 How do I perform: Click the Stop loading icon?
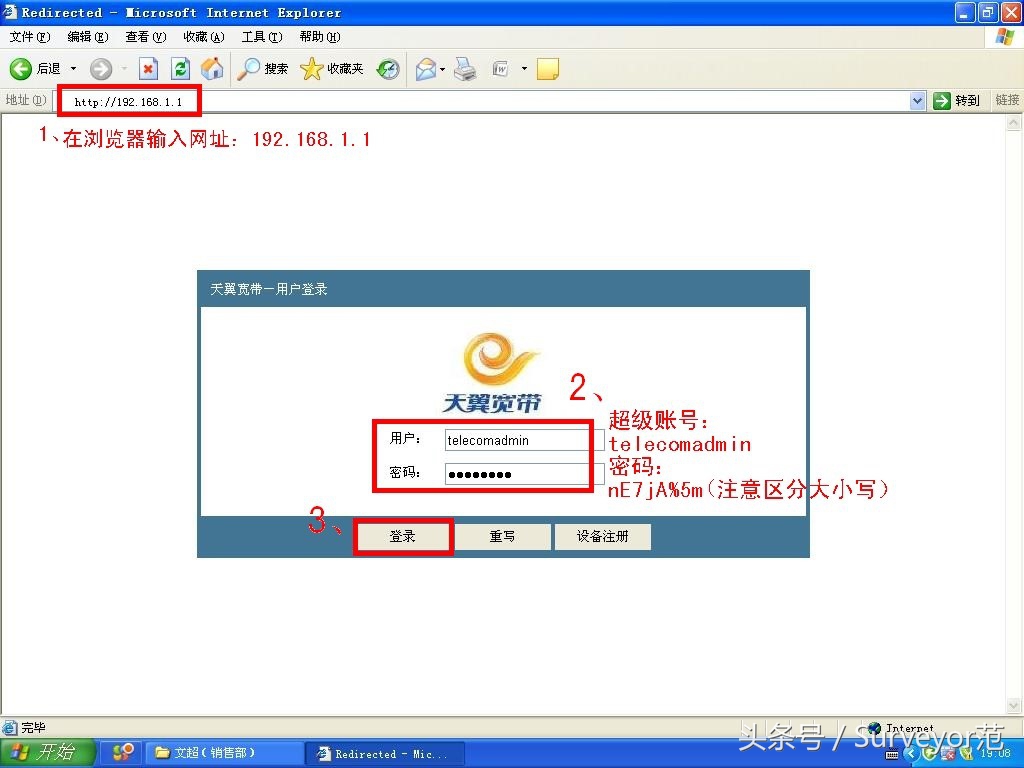click(149, 69)
